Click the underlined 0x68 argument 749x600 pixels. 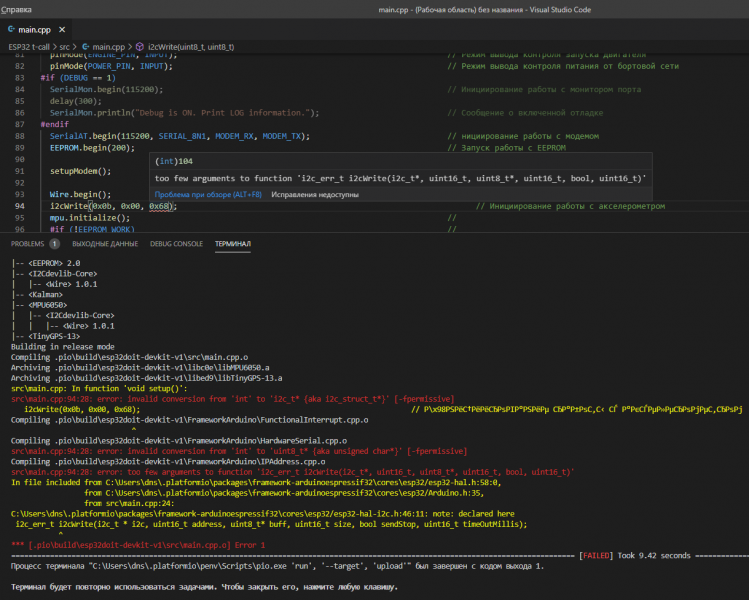tap(159, 206)
